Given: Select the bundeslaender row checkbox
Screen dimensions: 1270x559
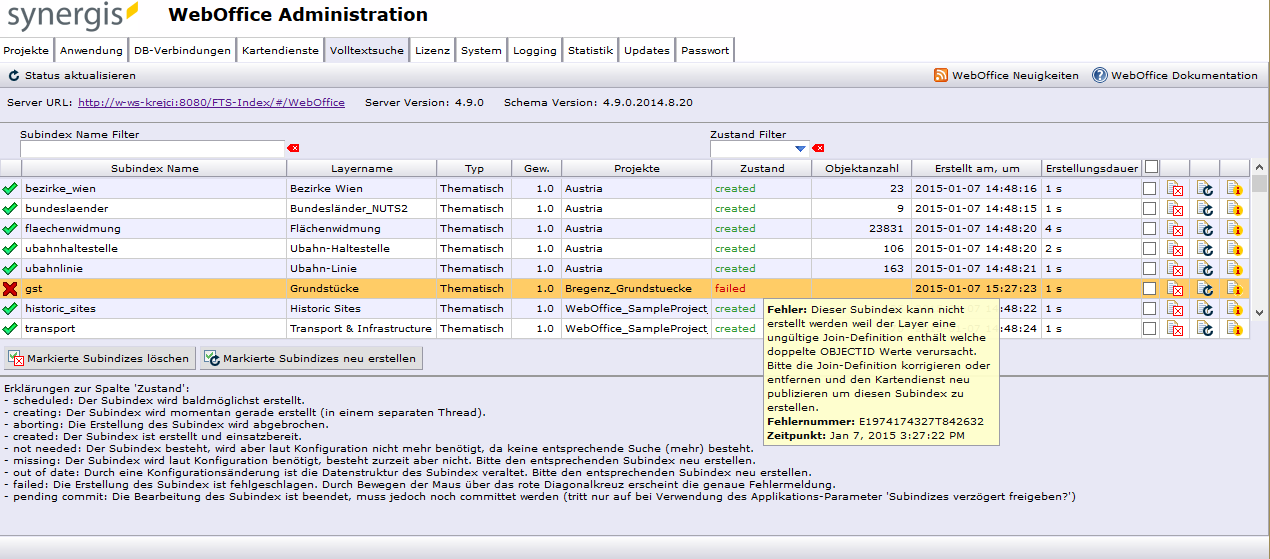Looking at the screenshot, I should click(x=1150, y=209).
